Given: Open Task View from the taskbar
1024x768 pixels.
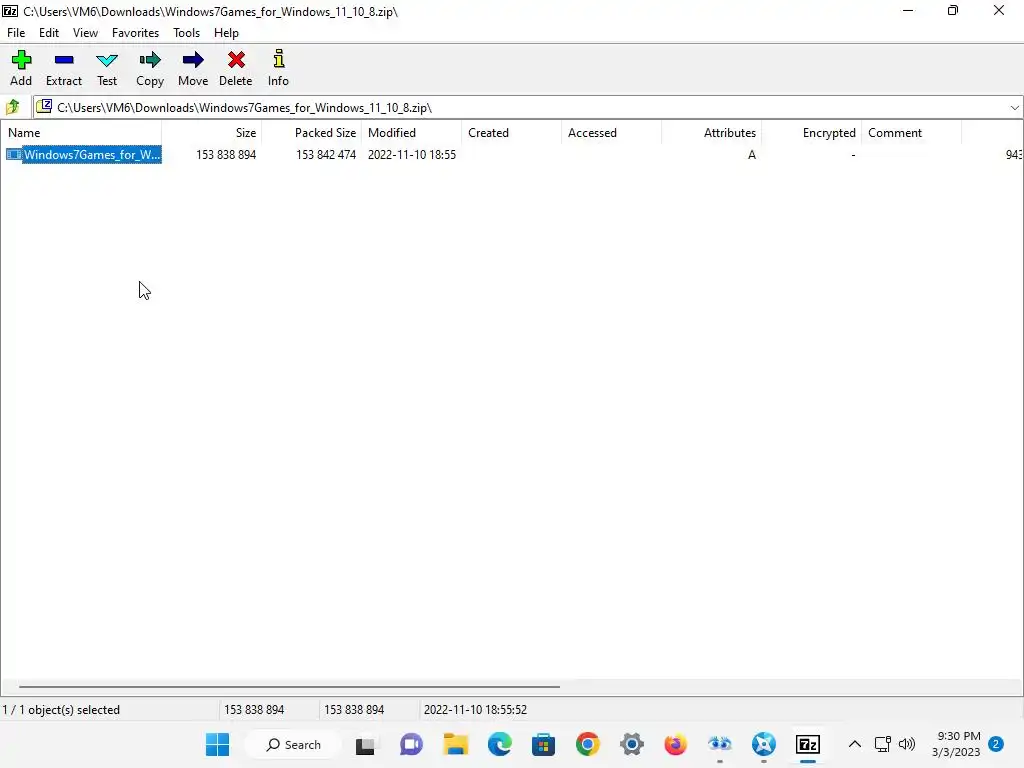Looking at the screenshot, I should click(365, 744).
